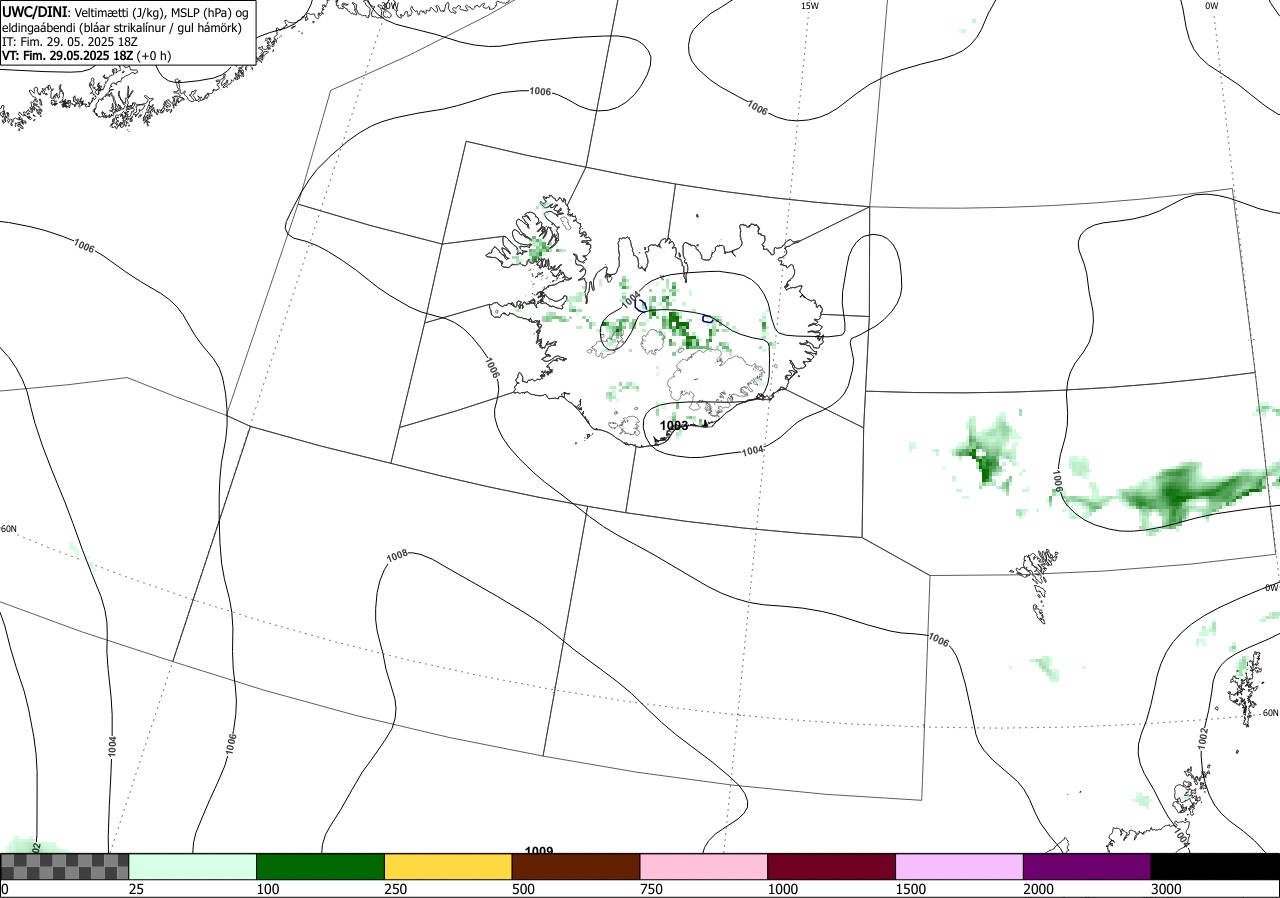Viewport: 1280px width, 898px height.
Task: Click the legend value '500'
Action: click(523, 889)
